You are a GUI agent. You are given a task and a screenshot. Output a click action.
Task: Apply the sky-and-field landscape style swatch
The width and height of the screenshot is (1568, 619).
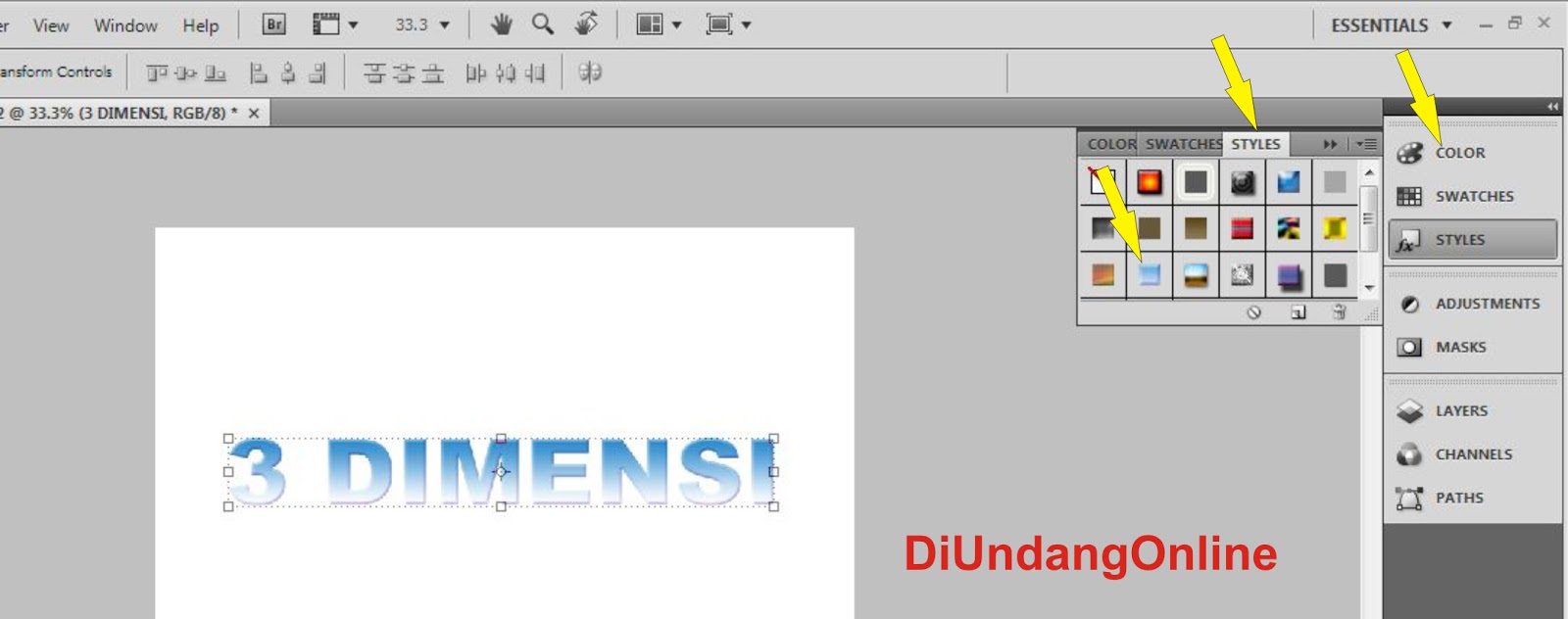[x=1196, y=275]
